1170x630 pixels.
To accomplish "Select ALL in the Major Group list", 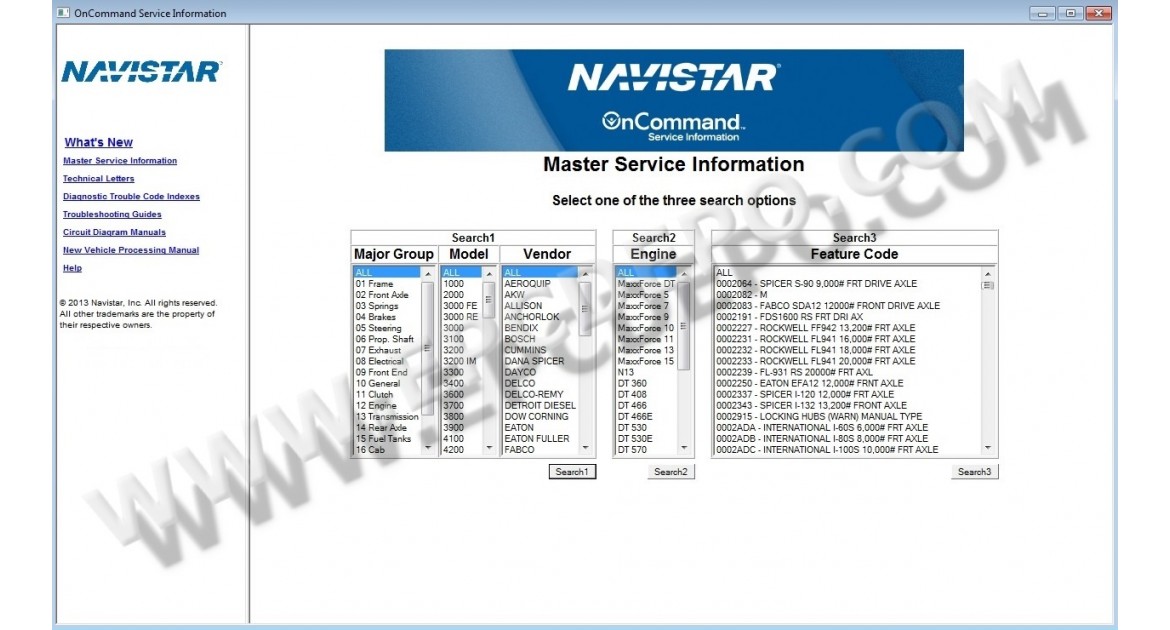I will tap(387, 272).
